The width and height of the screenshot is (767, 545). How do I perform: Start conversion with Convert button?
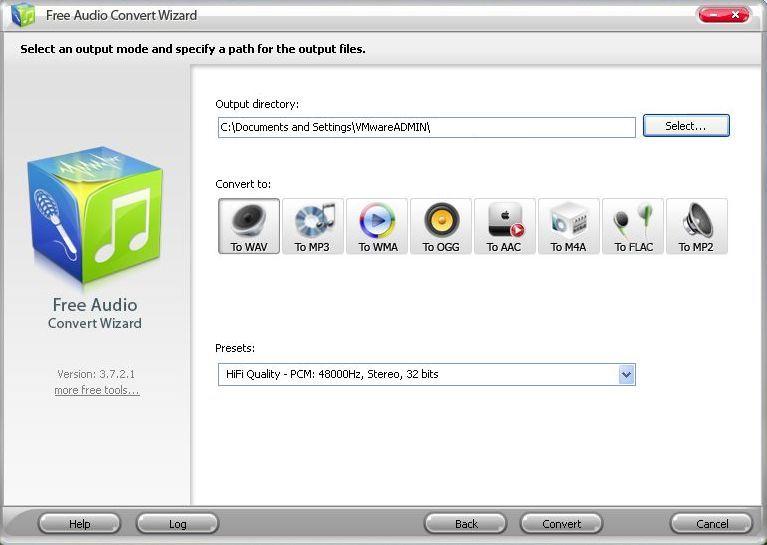[562, 524]
